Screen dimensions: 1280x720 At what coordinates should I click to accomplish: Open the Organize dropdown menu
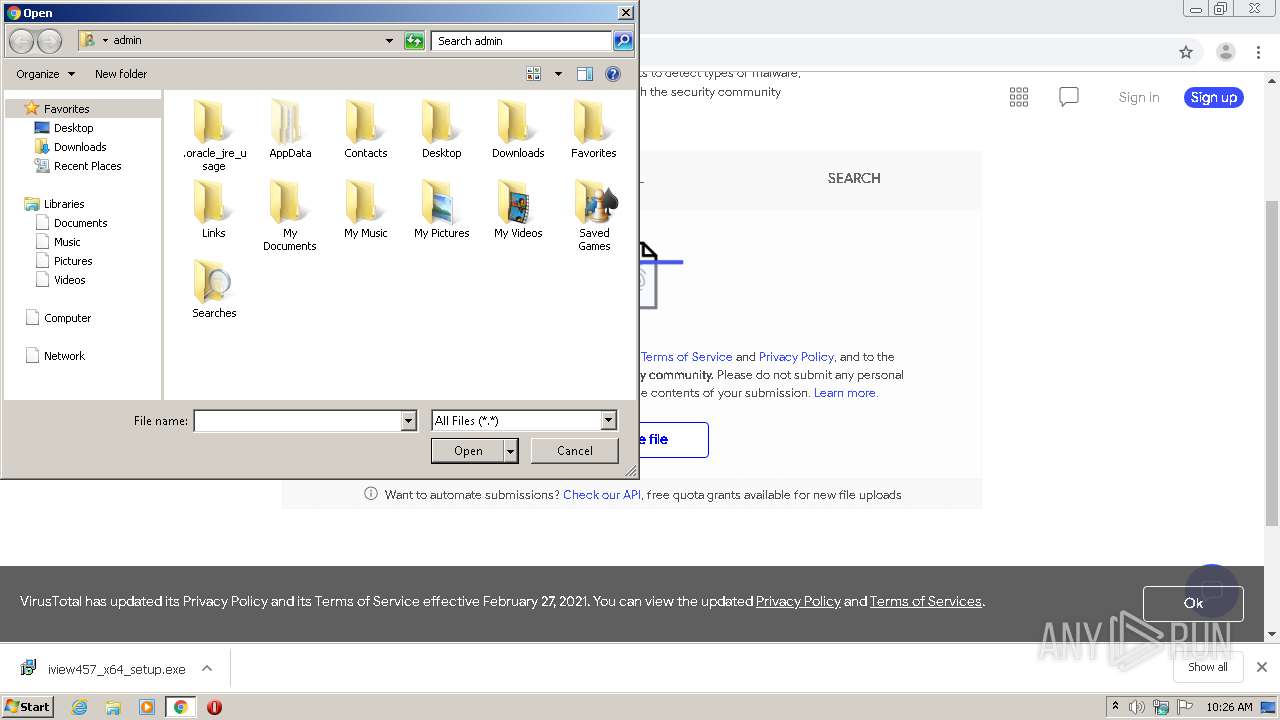pos(46,74)
